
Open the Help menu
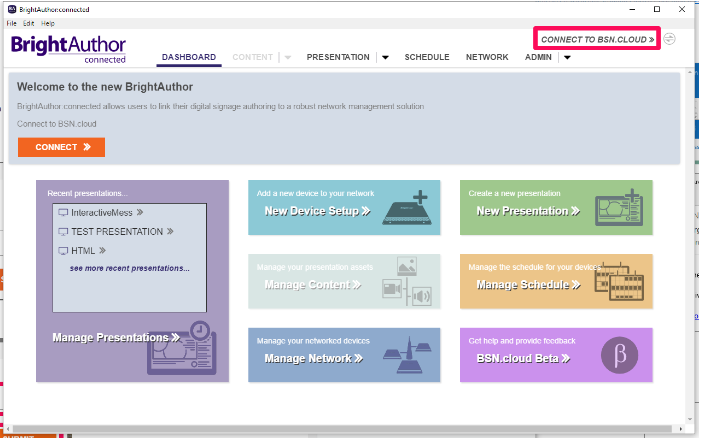(x=48, y=23)
